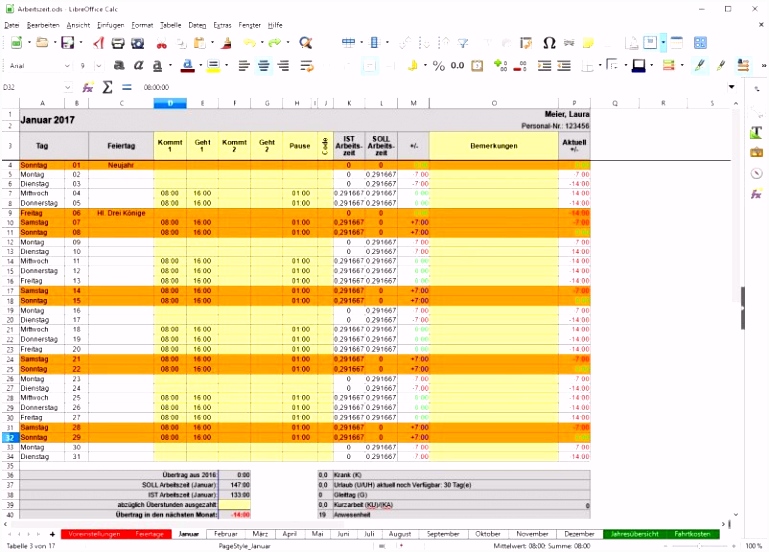Apply the yellow highlighting color
Image resolution: width=769 pixels, height=552 pixels.
213,66
